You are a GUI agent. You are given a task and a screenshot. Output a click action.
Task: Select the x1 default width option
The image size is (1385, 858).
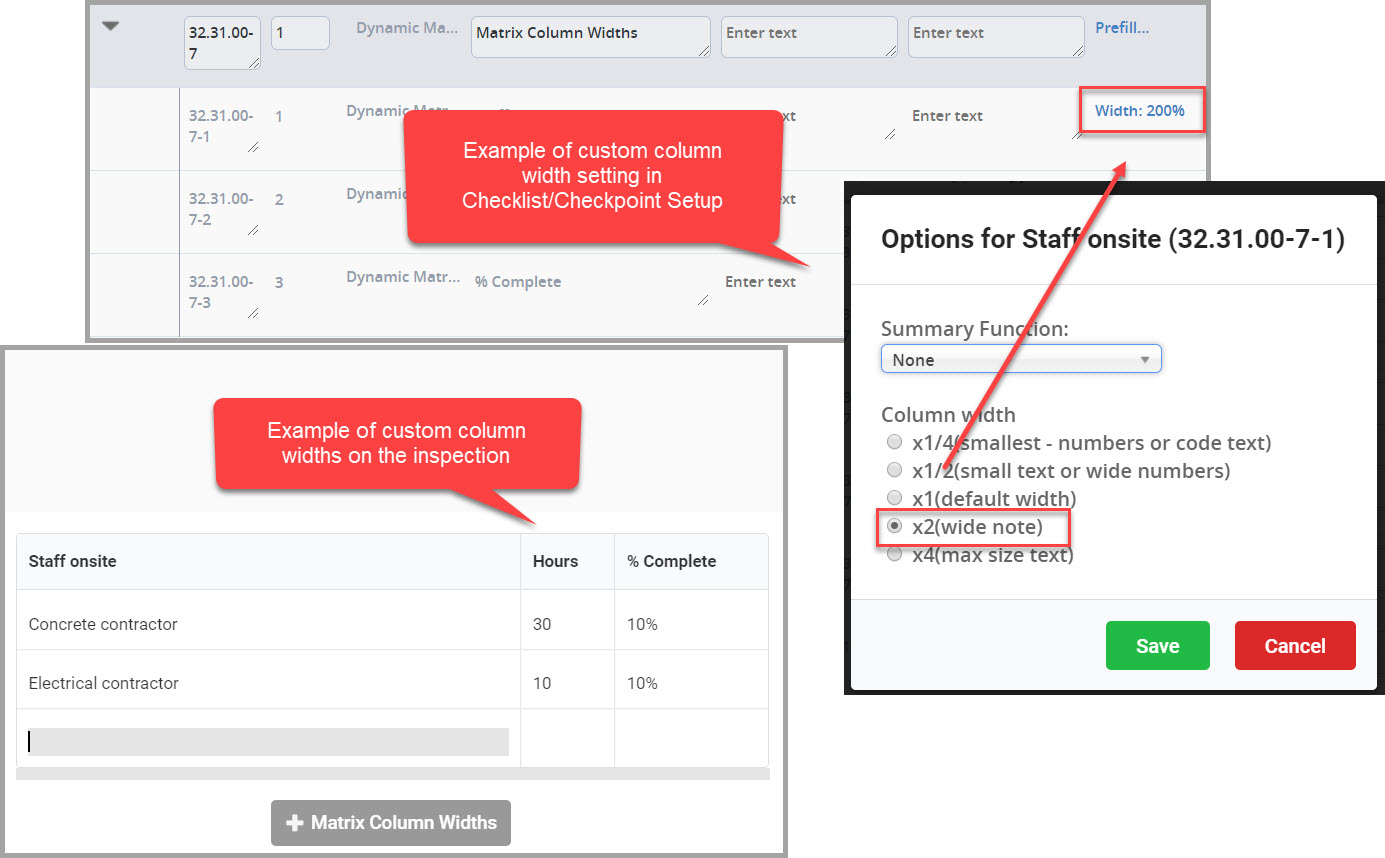click(894, 498)
